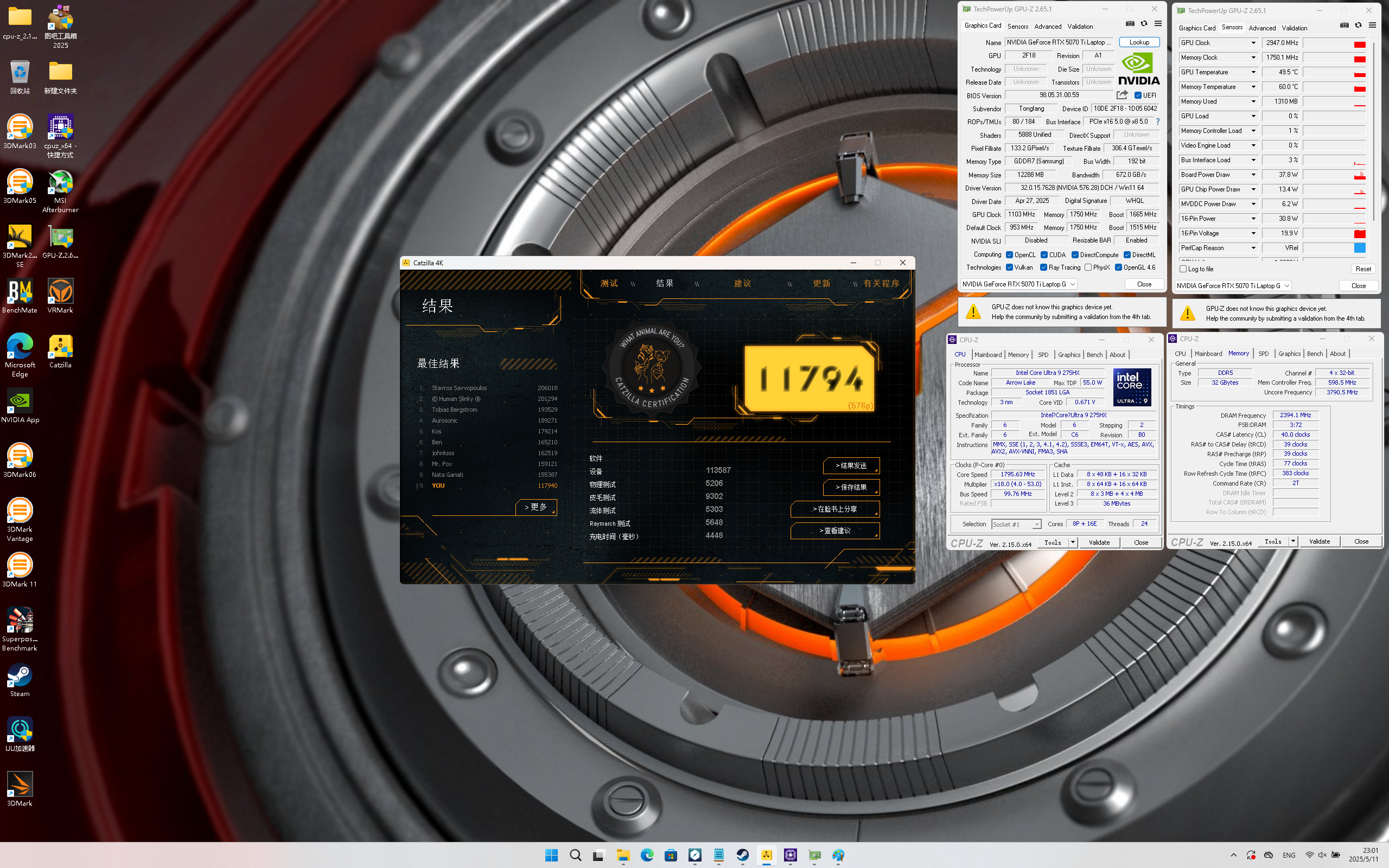This screenshot has width=1389, height=868.
Task: Open hamburger menu in left GPU-Z window
Action: point(1158,23)
